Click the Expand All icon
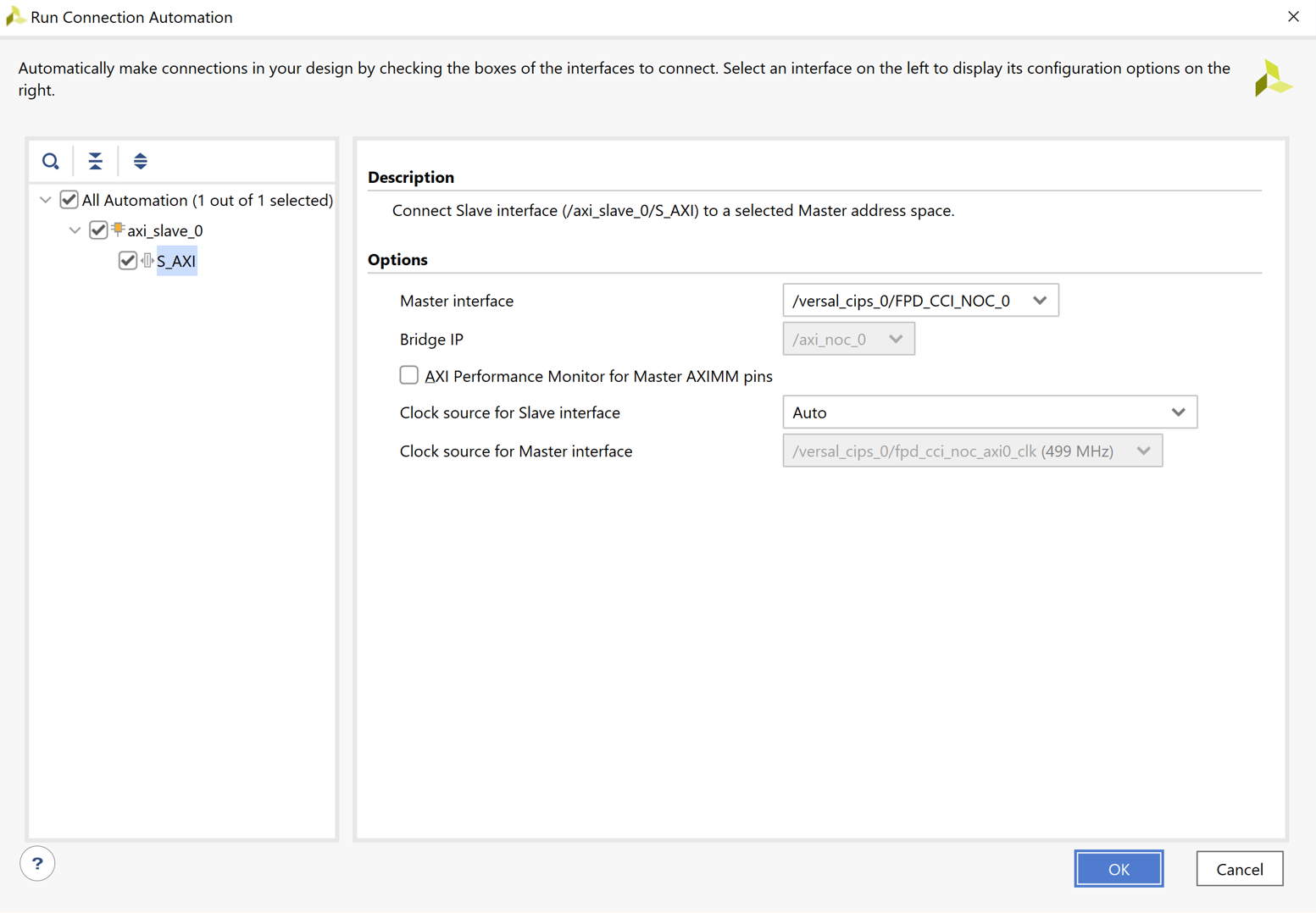The width and height of the screenshot is (1316, 913). click(141, 161)
